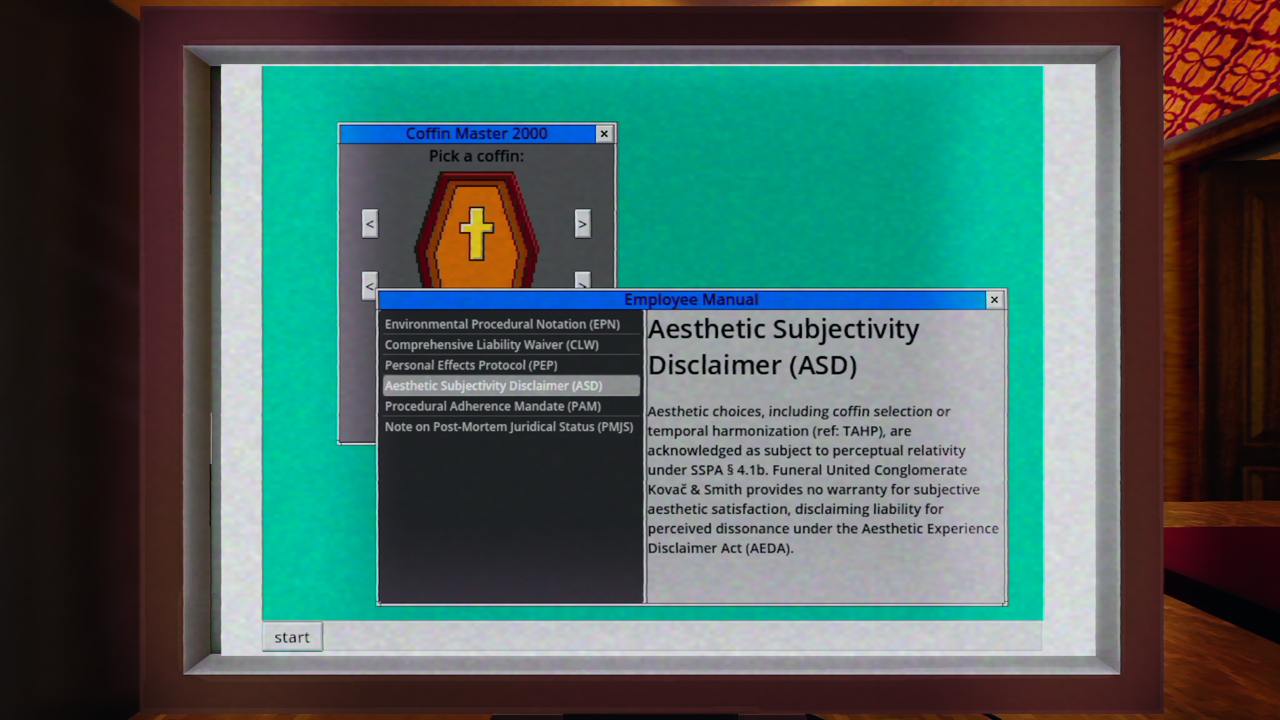The image size is (1280, 720).
Task: Select Comprehensive Liability Waiver (CLW)
Action: pos(511,344)
